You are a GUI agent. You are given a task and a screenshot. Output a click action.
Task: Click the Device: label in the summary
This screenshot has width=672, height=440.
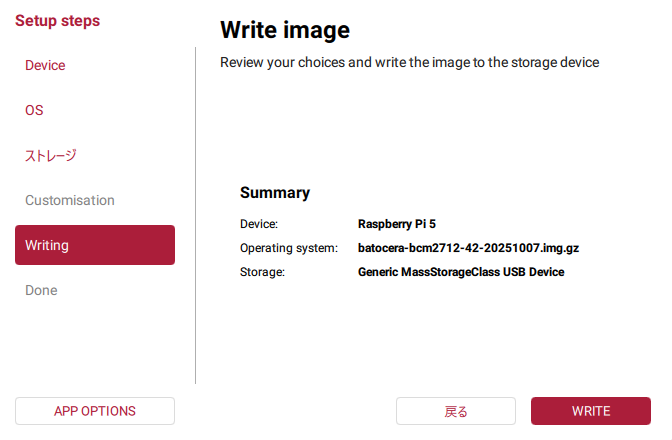click(x=259, y=224)
